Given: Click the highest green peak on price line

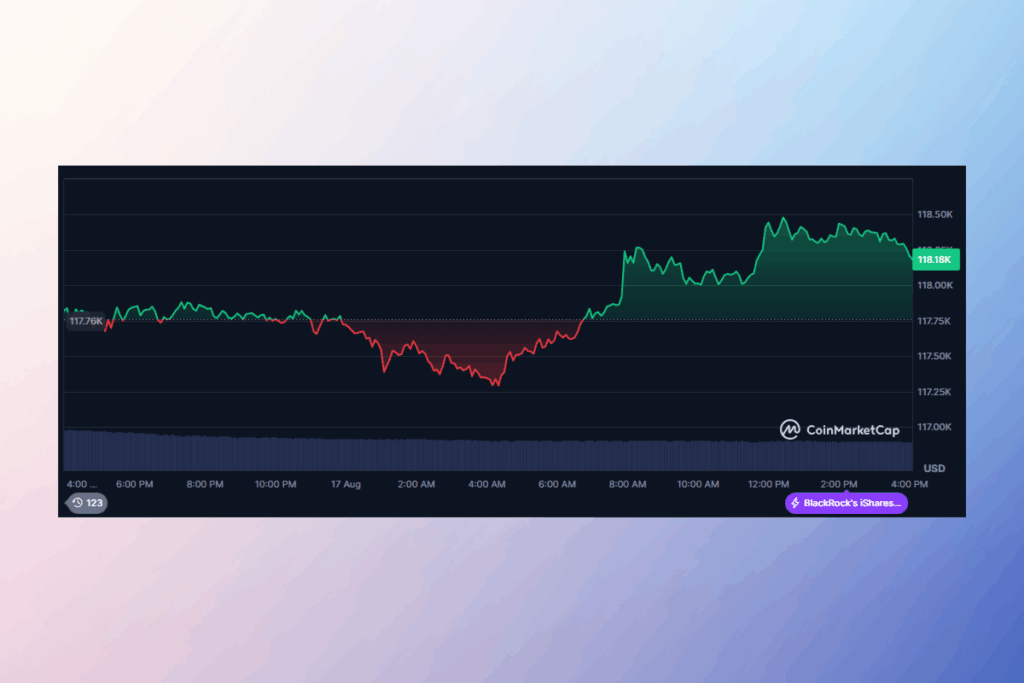Looking at the screenshot, I should [x=784, y=219].
